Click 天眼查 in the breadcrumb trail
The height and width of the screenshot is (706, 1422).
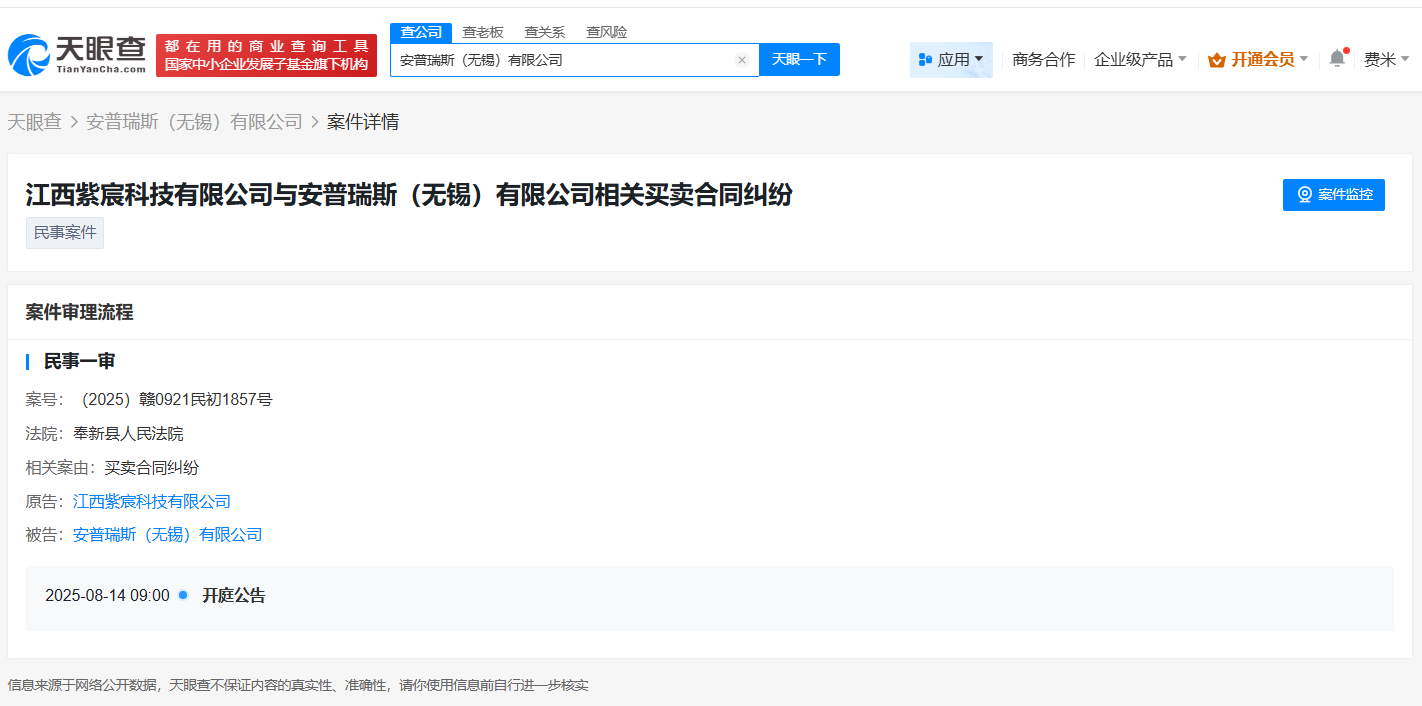[x=32, y=120]
